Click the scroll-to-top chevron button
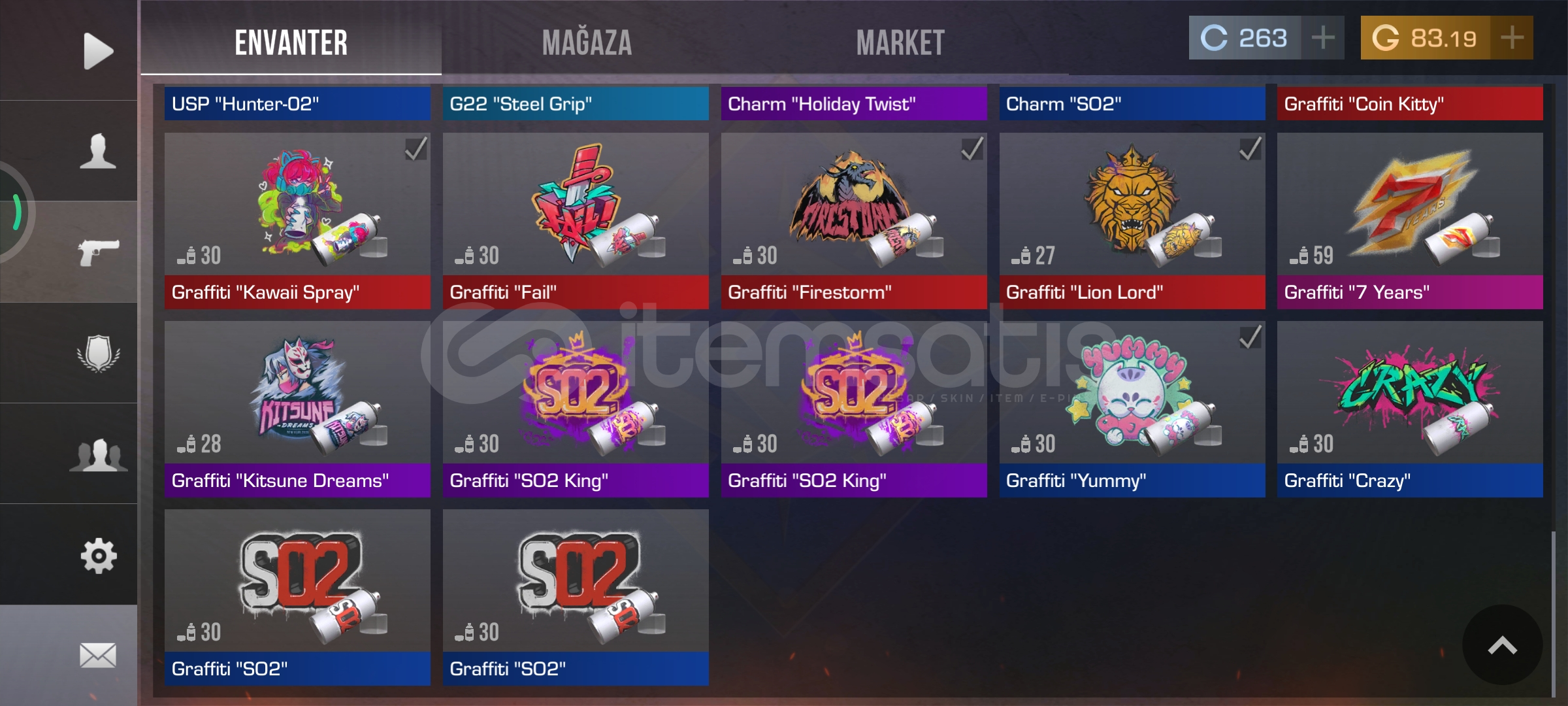 (x=1502, y=645)
